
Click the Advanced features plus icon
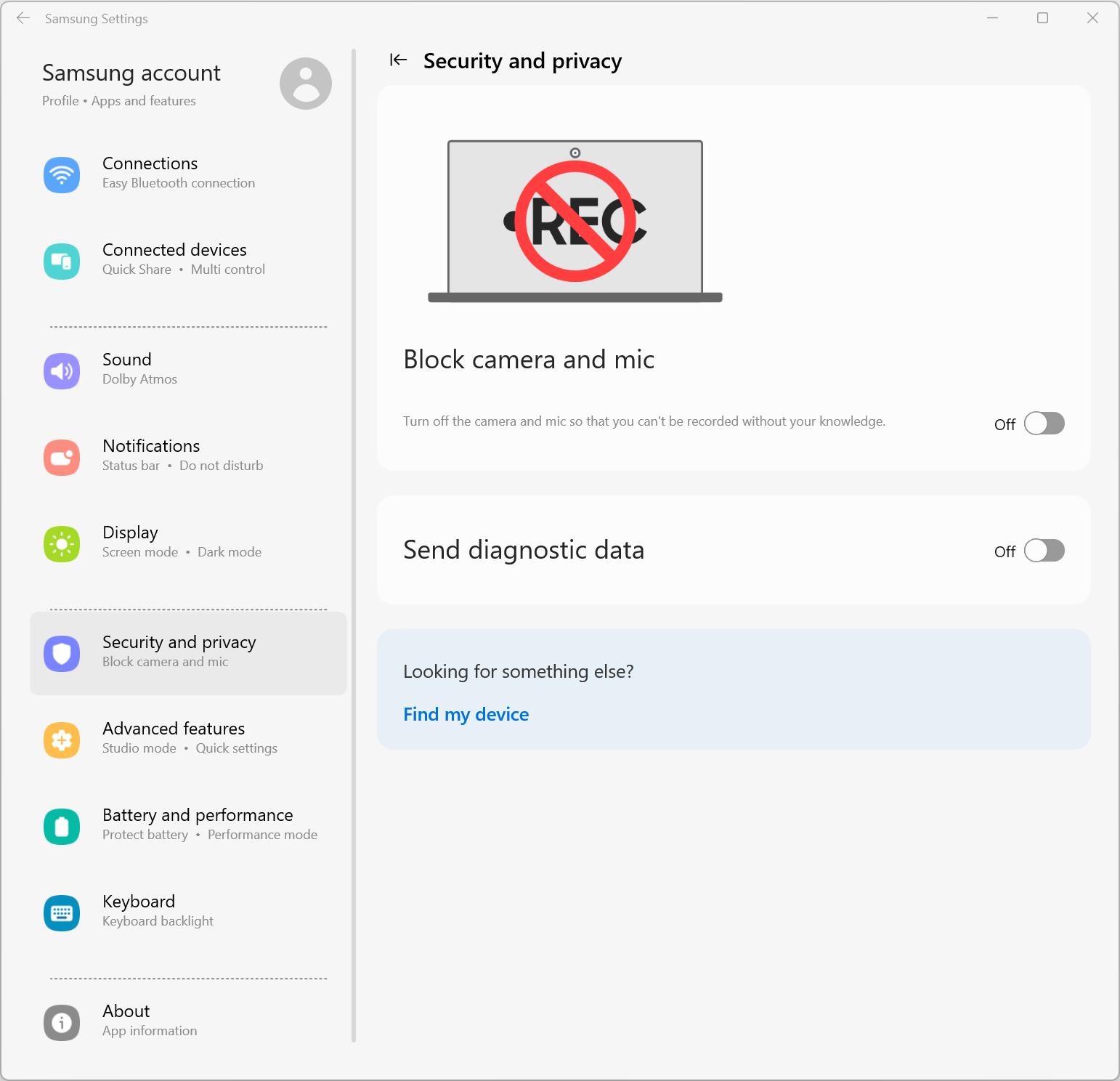tap(62, 740)
